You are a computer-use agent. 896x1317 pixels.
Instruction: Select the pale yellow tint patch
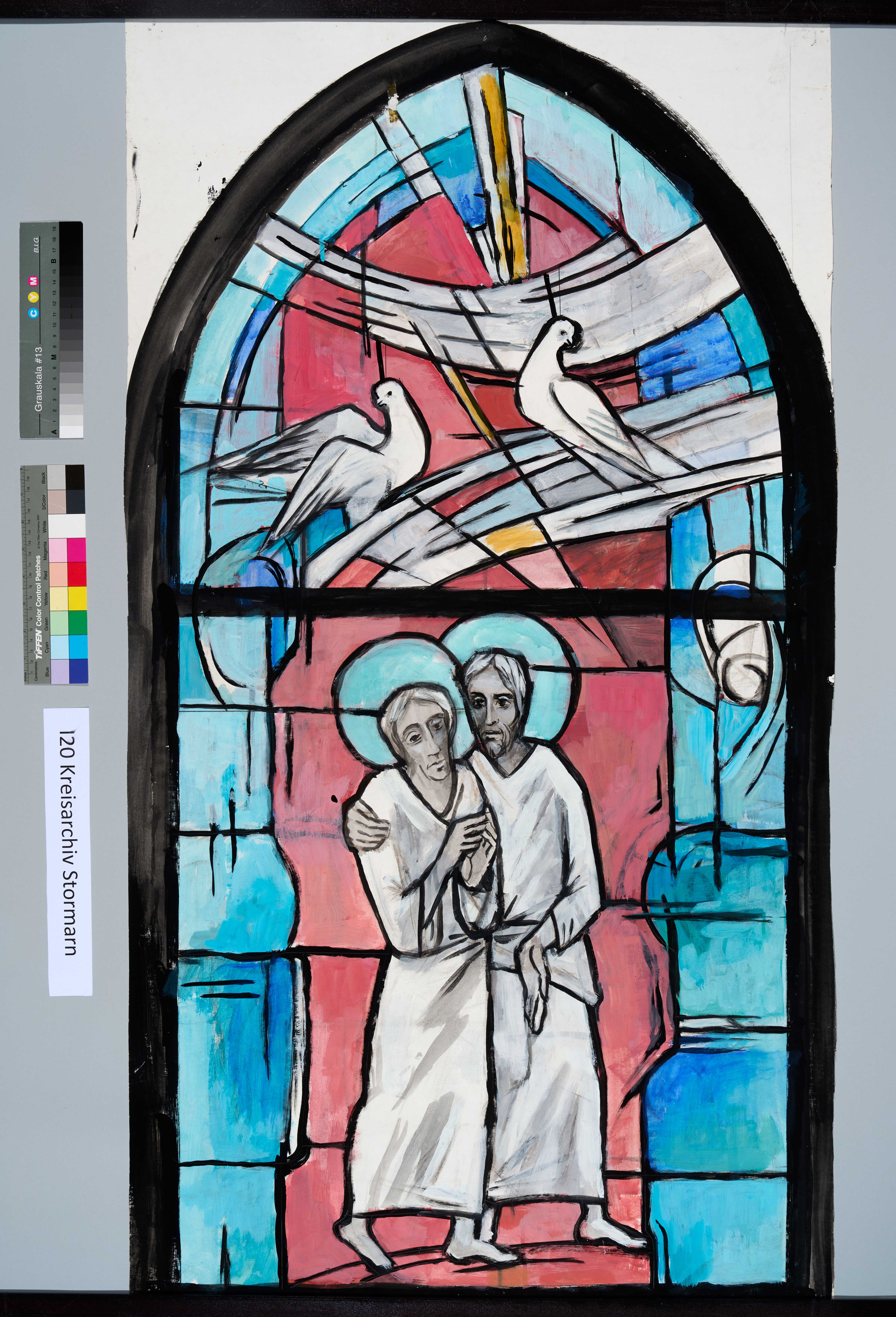coord(59,599)
